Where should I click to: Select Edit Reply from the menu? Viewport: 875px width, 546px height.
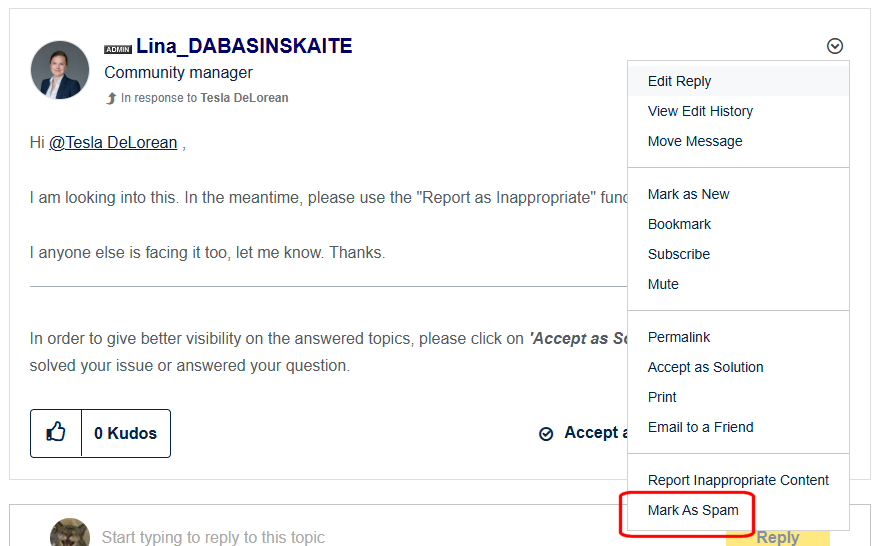point(679,81)
